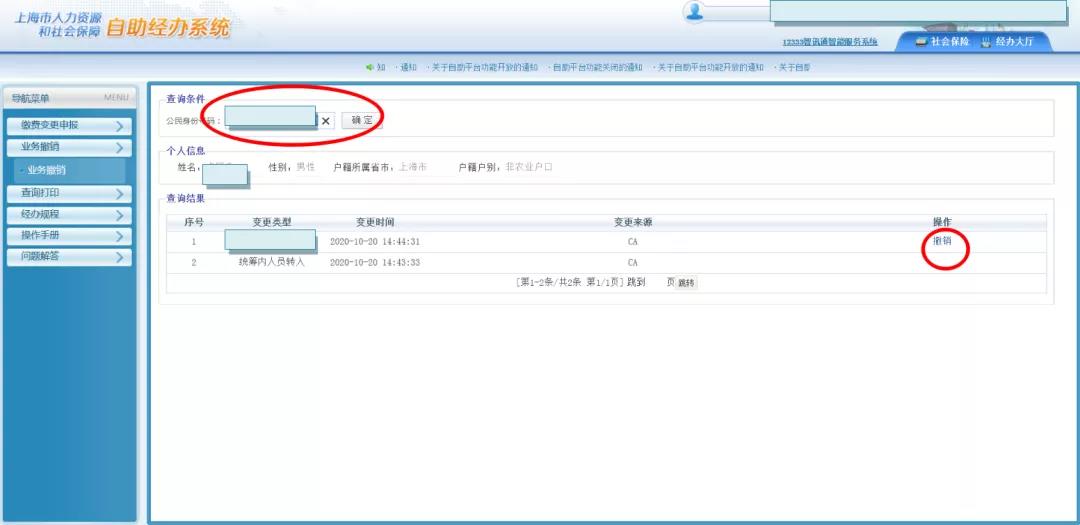Click the 社会保险 tab icon
Image resolution: width=1080 pixels, height=525 pixels.
(x=922, y=42)
